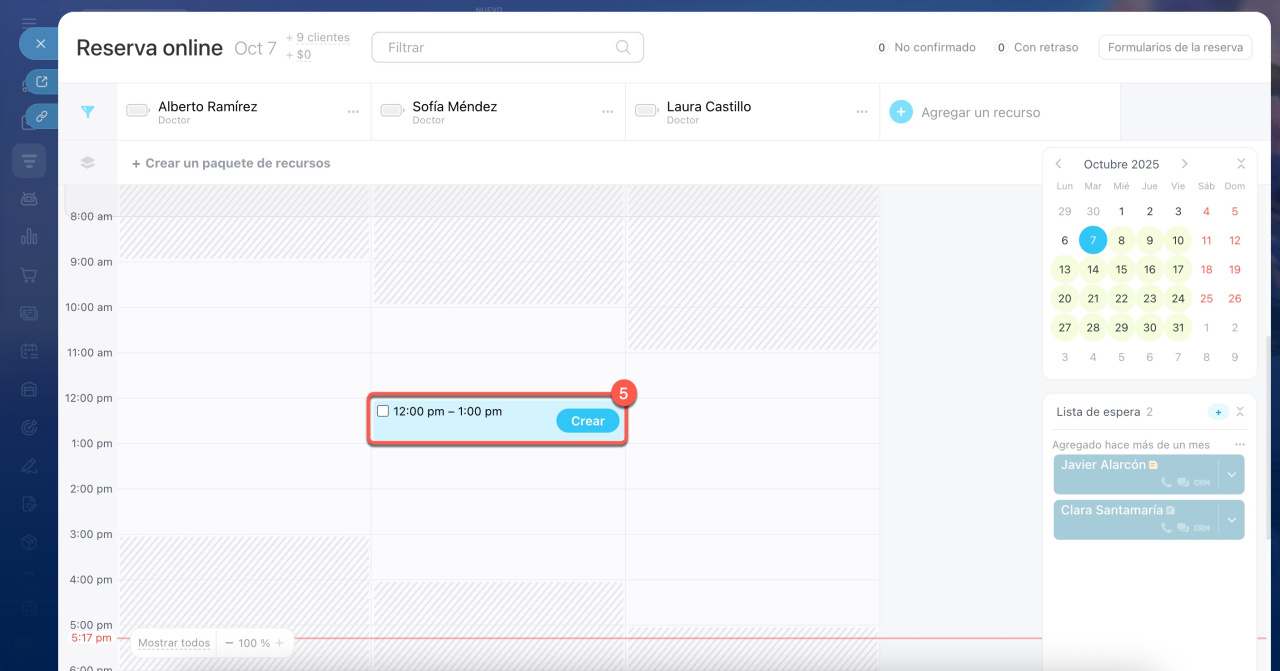Select October 15 in the calendar

click(1121, 269)
